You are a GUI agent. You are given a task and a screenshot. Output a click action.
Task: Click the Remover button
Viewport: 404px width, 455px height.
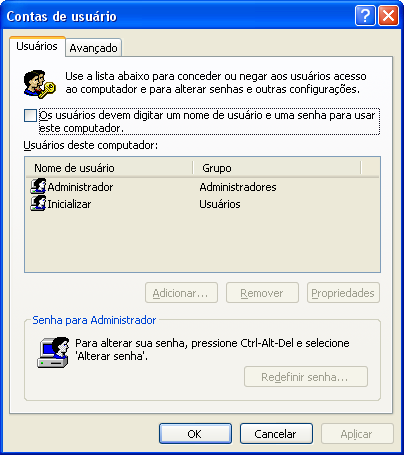click(x=262, y=293)
